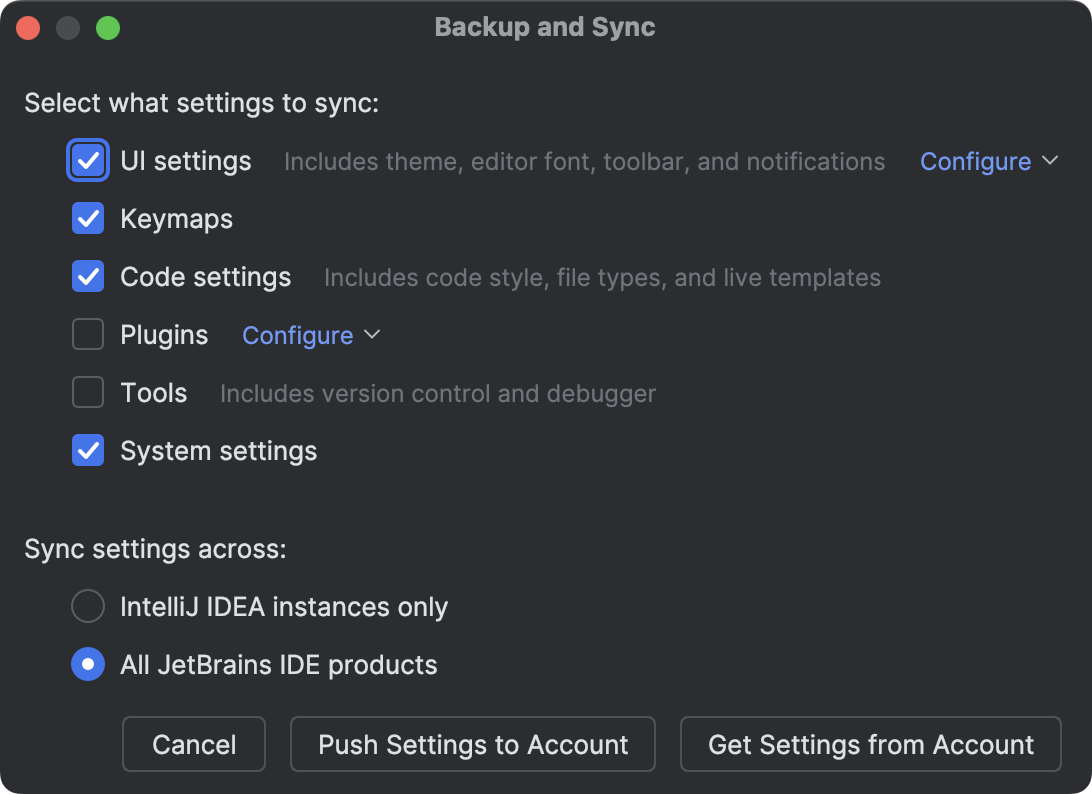
Task: Uncheck the UI settings checkbox
Action: click(87, 160)
